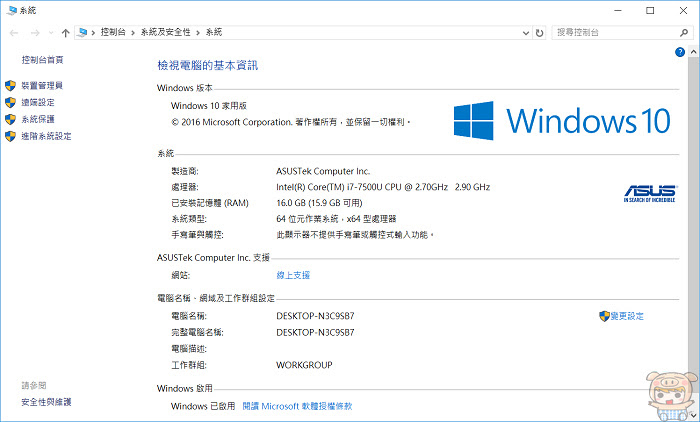The width and height of the screenshot is (700, 422).
Task: Click shield icon next to 變更設定
Action: point(604,316)
